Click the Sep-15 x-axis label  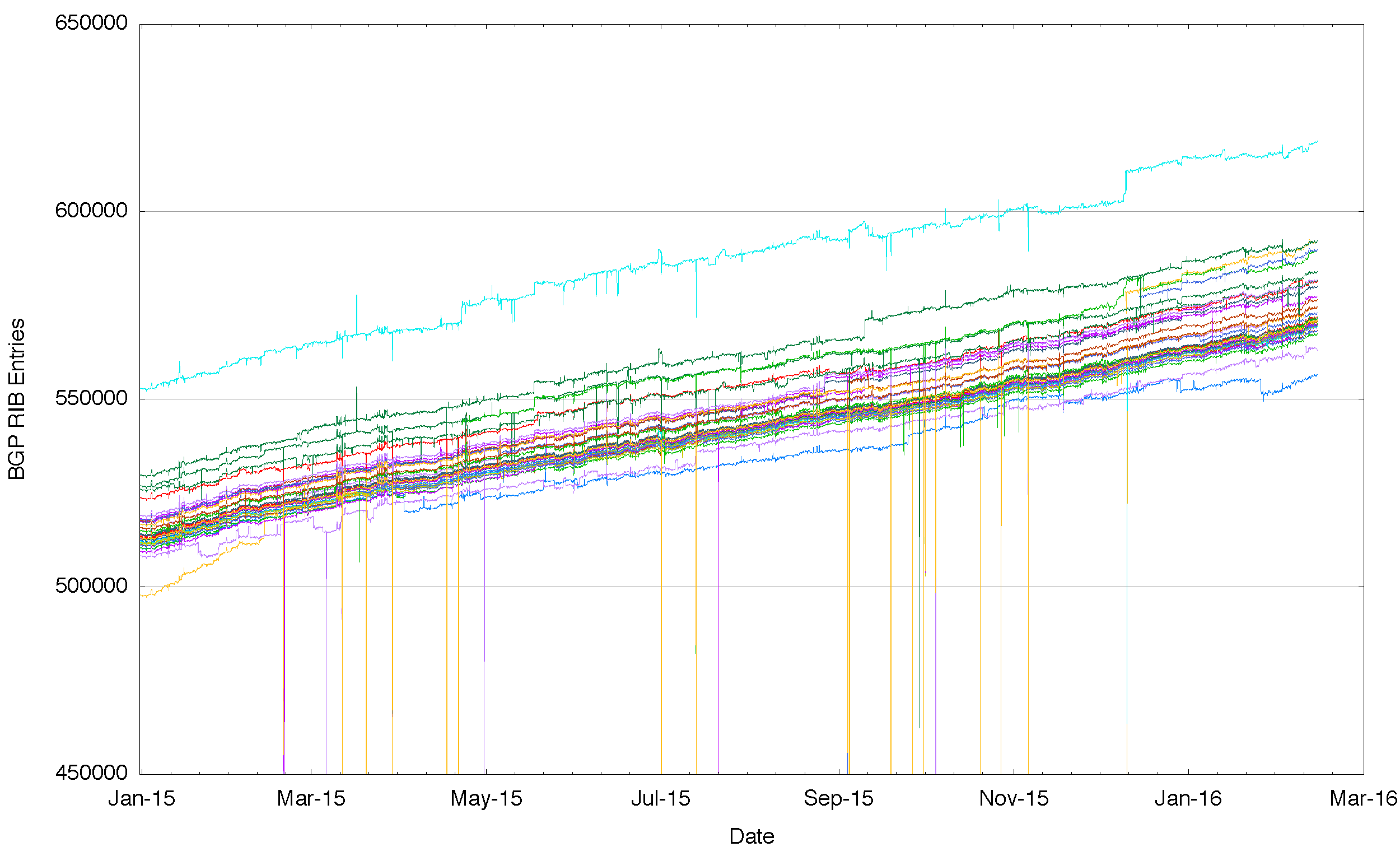tap(838, 799)
